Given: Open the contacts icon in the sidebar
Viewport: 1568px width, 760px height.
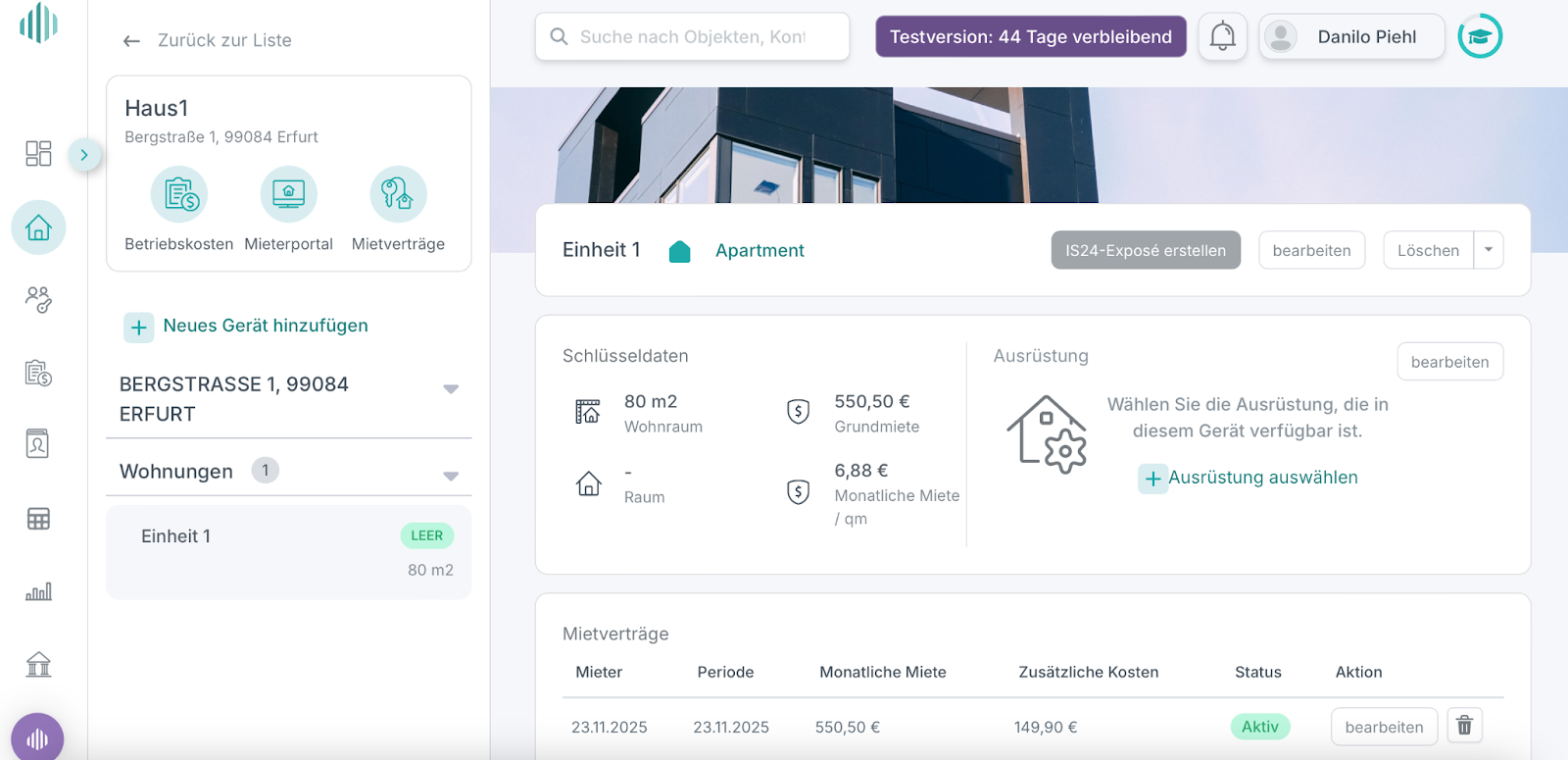Looking at the screenshot, I should coord(38,299).
